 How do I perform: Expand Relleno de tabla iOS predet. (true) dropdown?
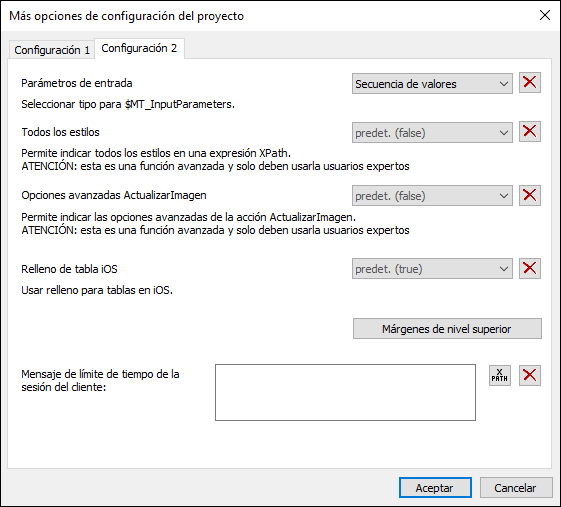point(432,269)
